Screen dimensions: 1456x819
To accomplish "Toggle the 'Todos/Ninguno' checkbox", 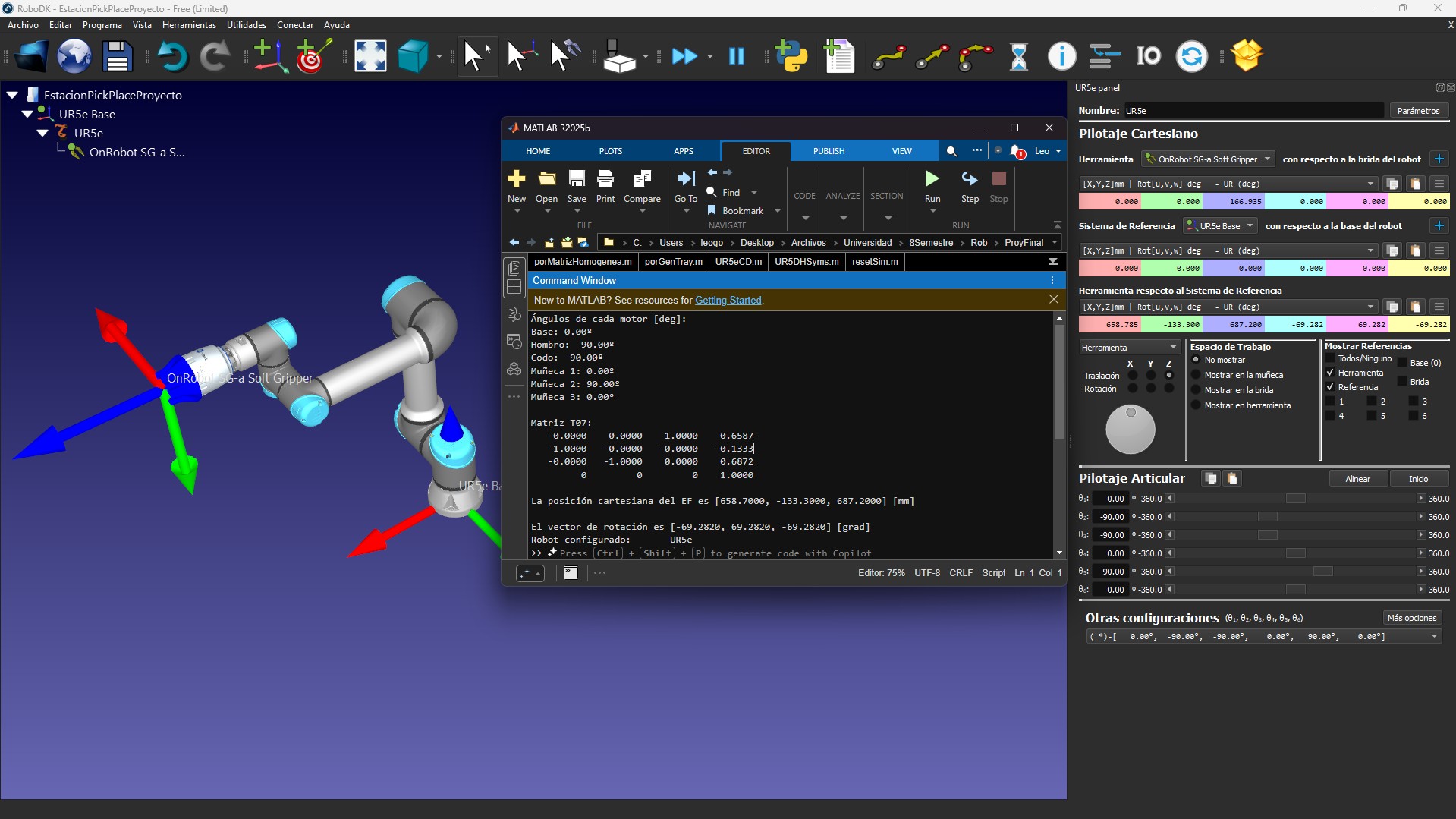I will 1330,358.
